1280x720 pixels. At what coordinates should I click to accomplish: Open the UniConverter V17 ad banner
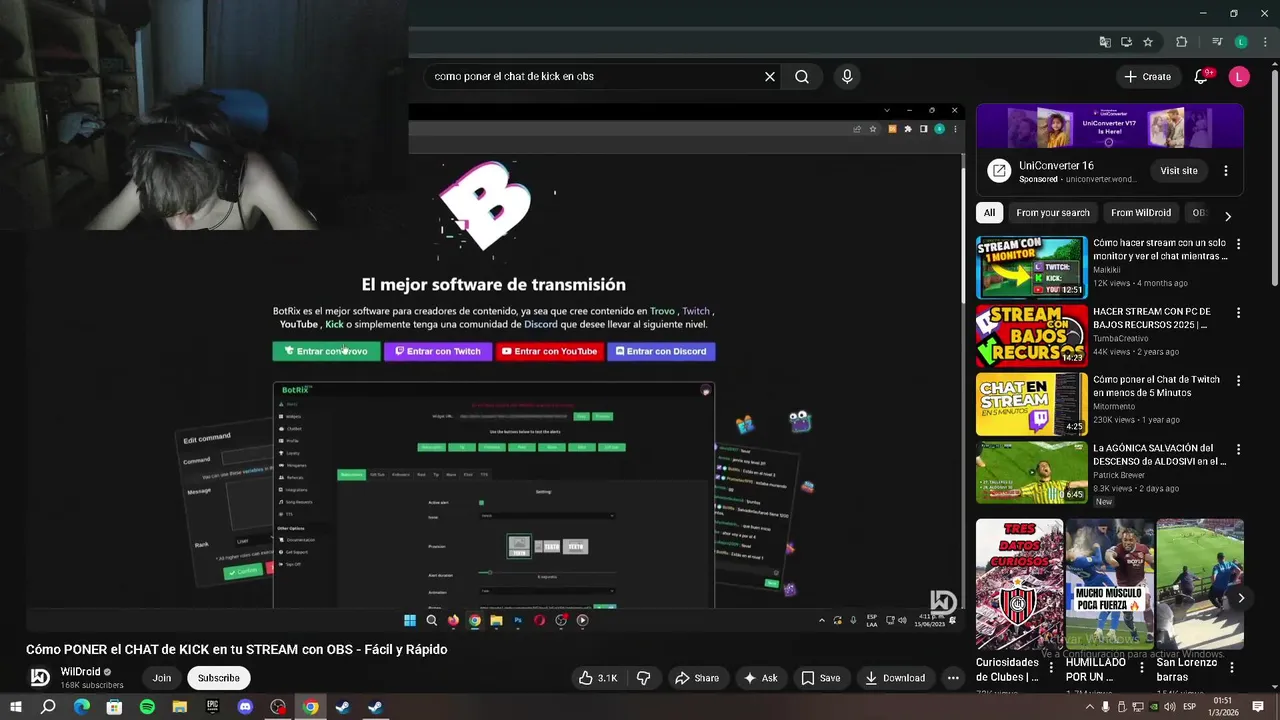(x=1109, y=126)
